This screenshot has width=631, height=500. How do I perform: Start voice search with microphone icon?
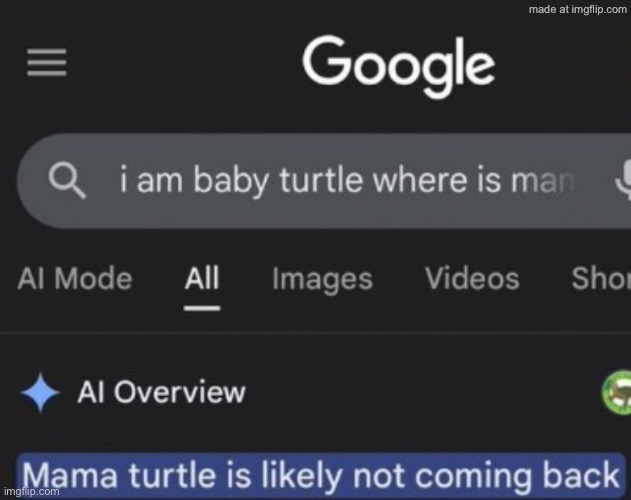pos(620,182)
